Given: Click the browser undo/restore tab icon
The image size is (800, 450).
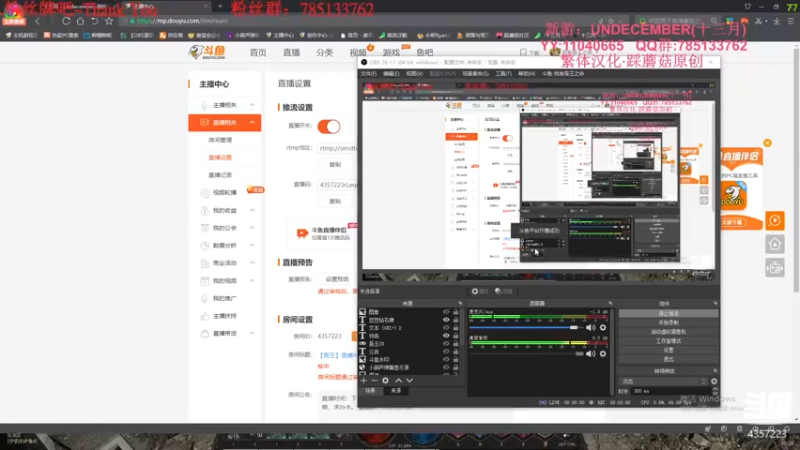Looking at the screenshot, I should click(x=94, y=21).
